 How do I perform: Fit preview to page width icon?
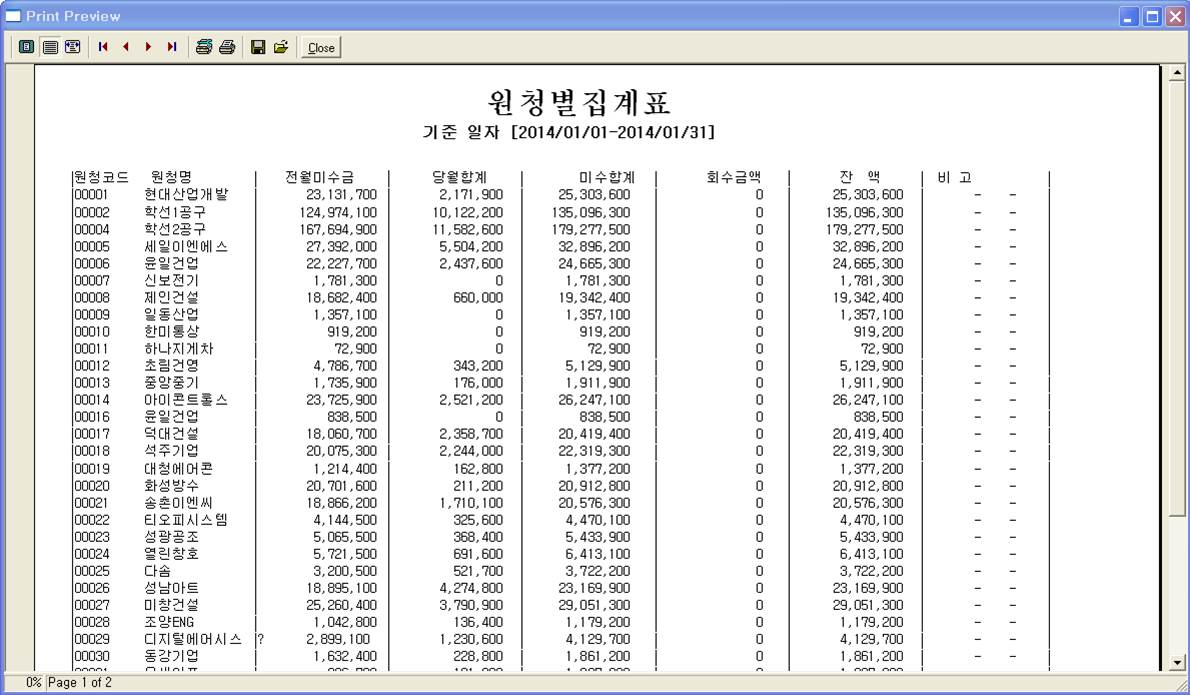pos(73,47)
